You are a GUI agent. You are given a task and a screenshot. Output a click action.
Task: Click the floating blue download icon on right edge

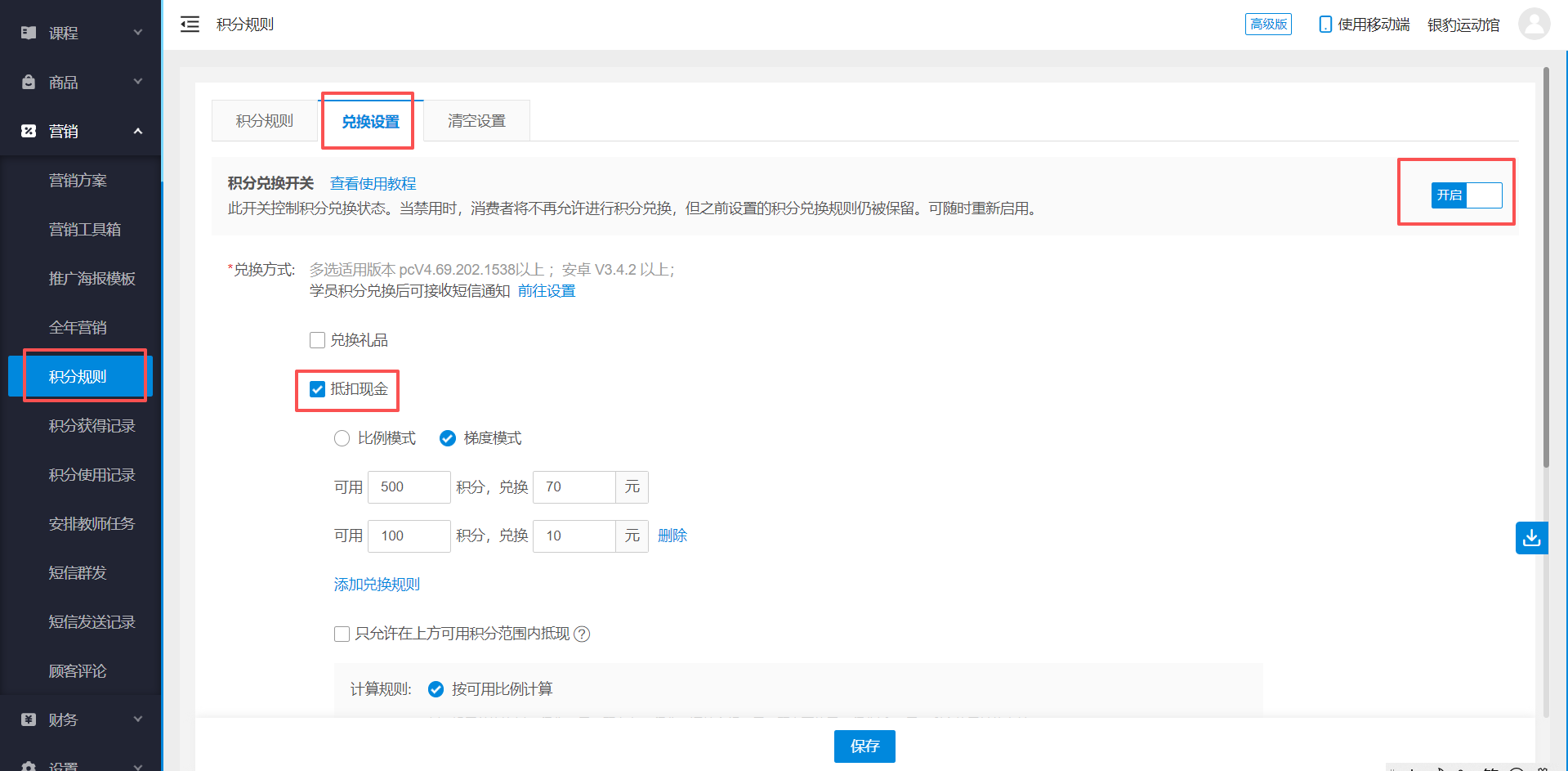1532,538
